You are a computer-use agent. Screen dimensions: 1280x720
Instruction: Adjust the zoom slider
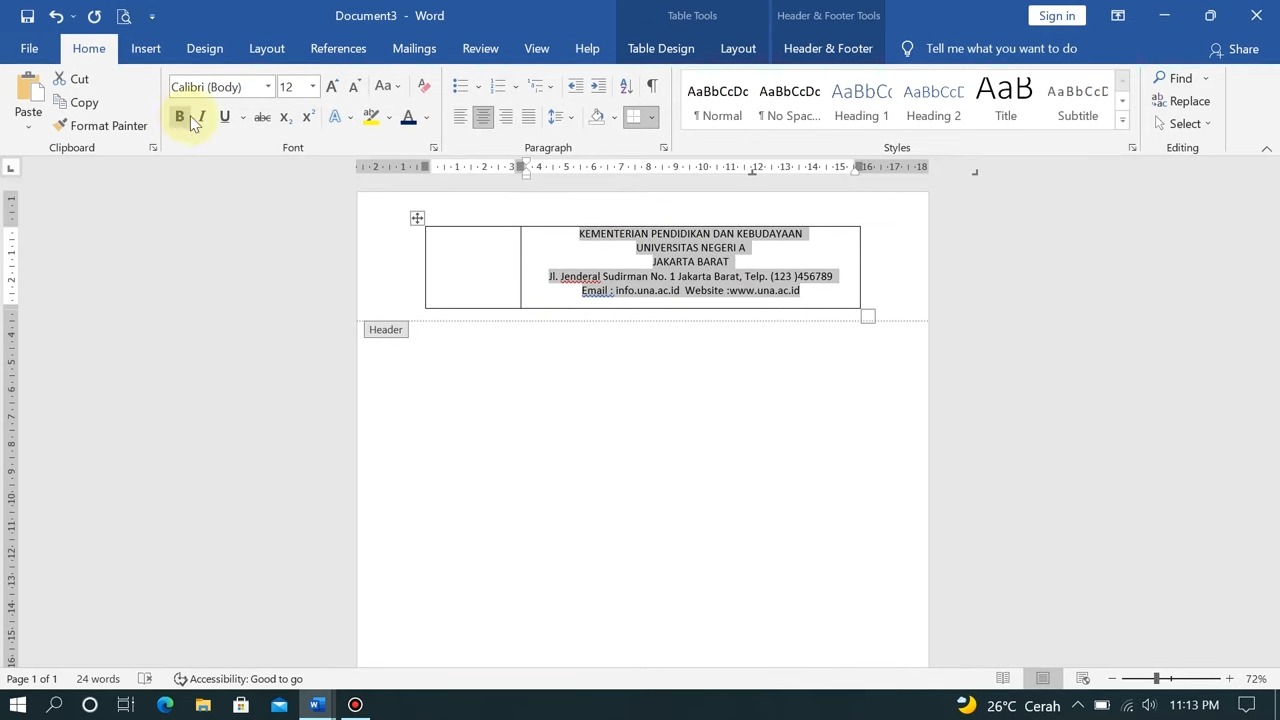tap(1157, 679)
